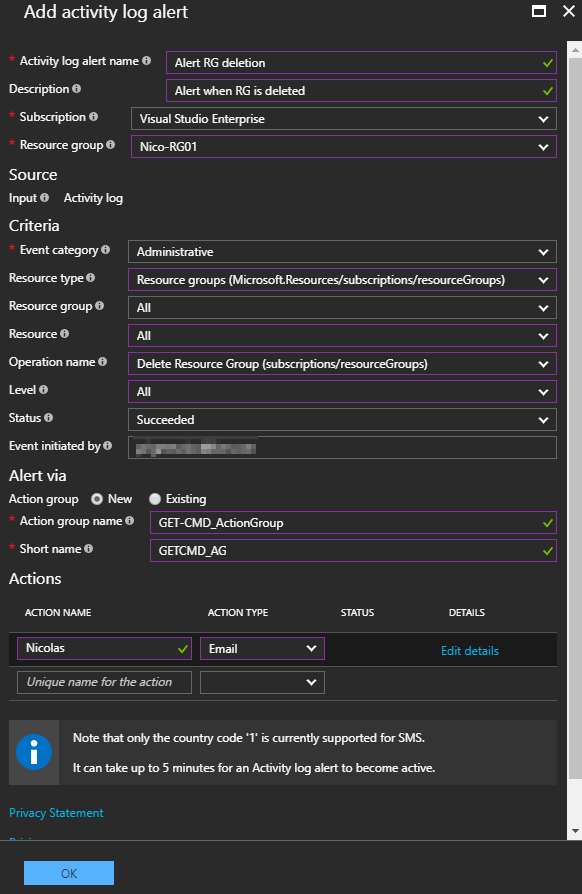Click info icon next to Event category

pyautogui.click(x=105, y=250)
